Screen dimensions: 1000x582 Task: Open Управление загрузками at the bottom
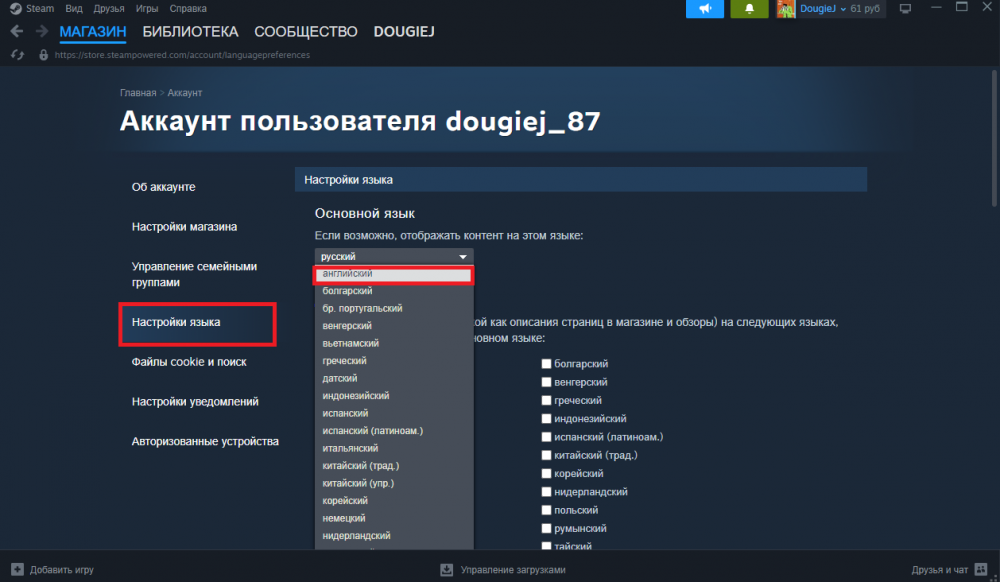pyautogui.click(x=503, y=569)
